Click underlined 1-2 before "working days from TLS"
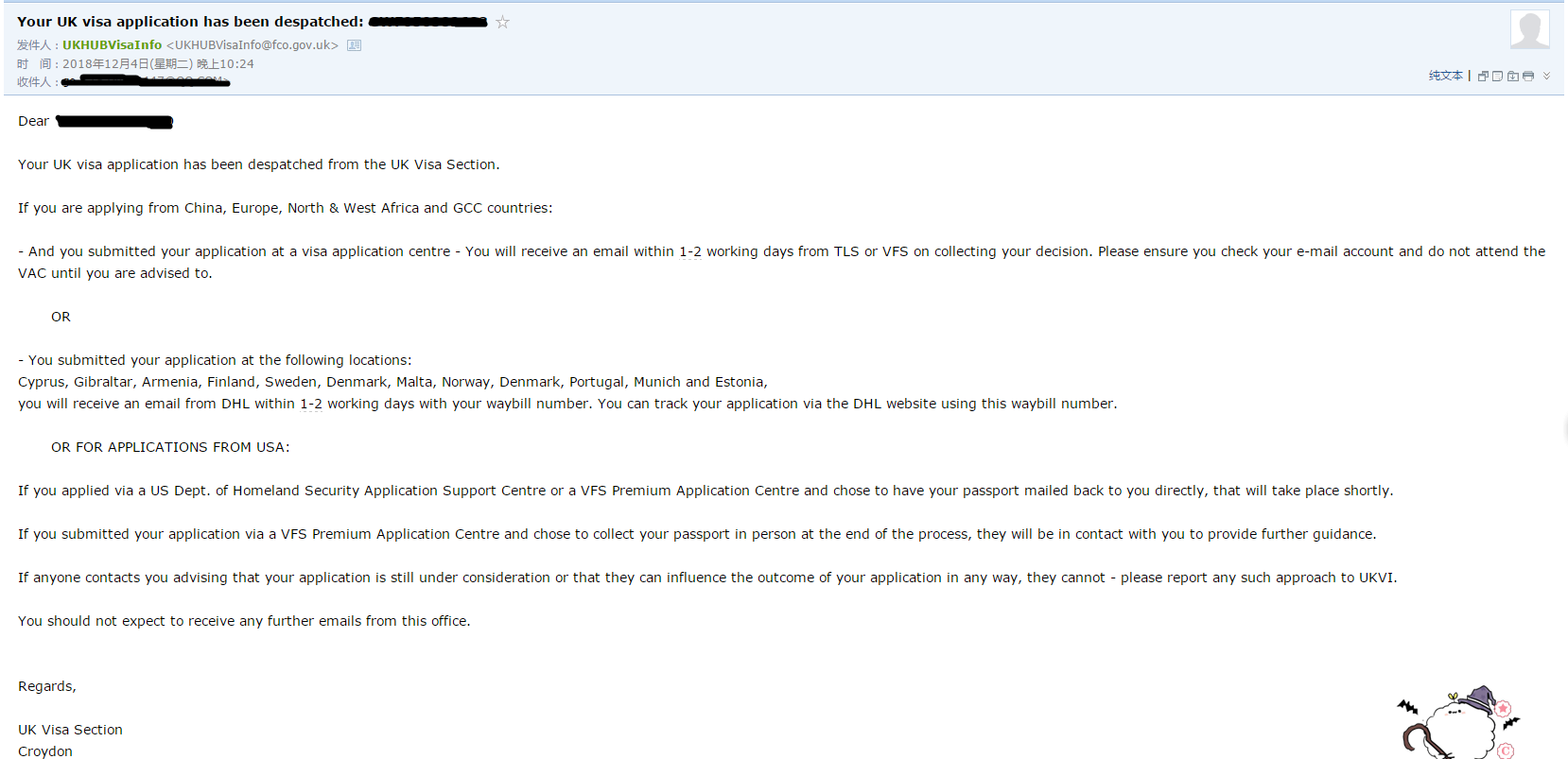The height and width of the screenshot is (759, 1568). pos(690,251)
